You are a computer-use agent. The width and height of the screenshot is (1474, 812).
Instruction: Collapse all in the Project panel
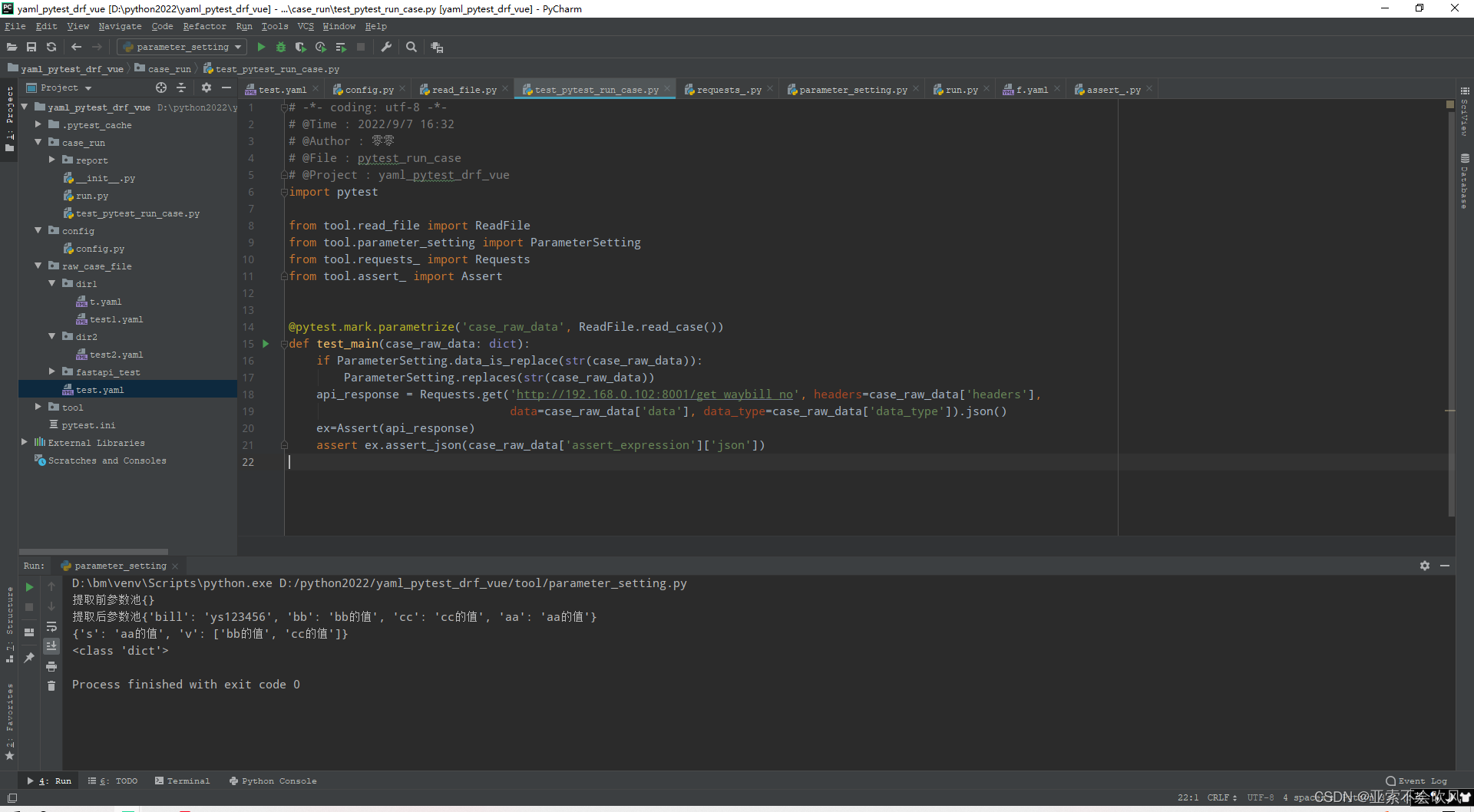point(181,87)
